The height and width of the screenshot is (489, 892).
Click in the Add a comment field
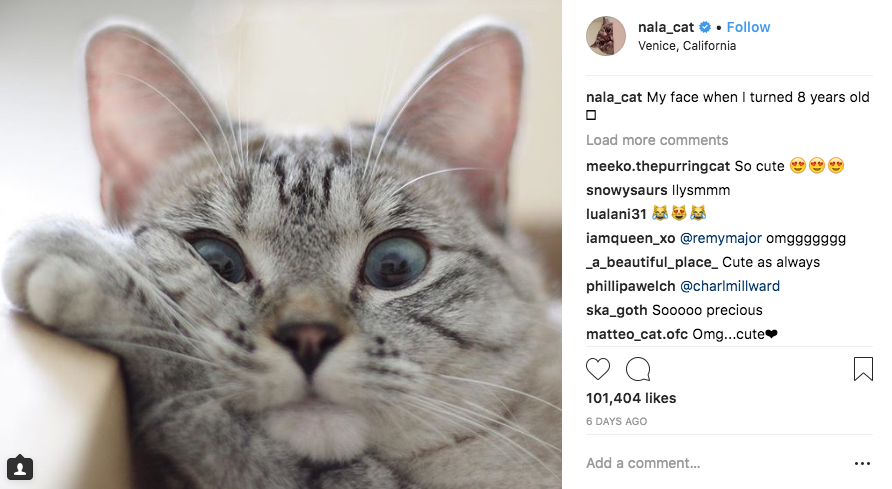[x=700, y=463]
